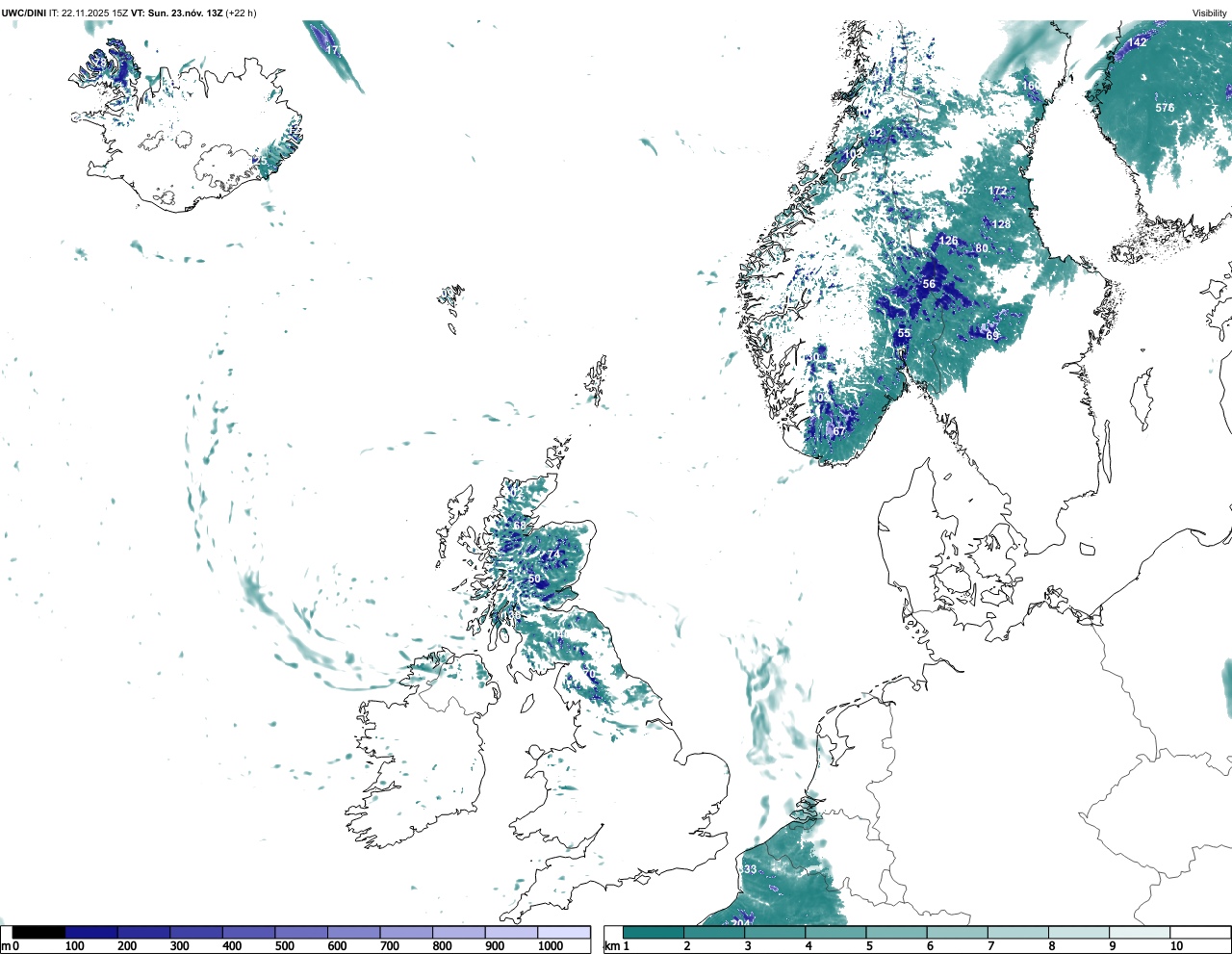Click the '172' visibility value over Sweden
The width and height of the screenshot is (1232, 954).
[998, 191]
